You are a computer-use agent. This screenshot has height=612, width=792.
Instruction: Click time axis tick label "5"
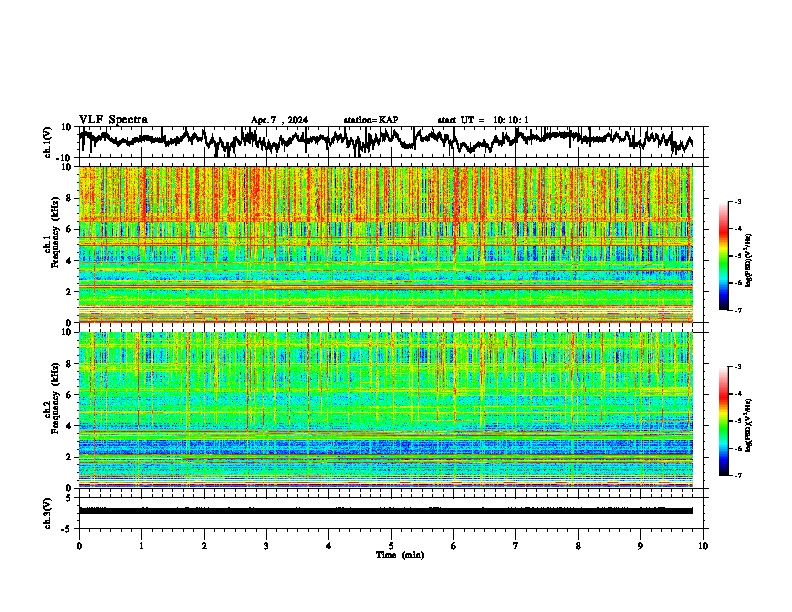click(x=391, y=546)
